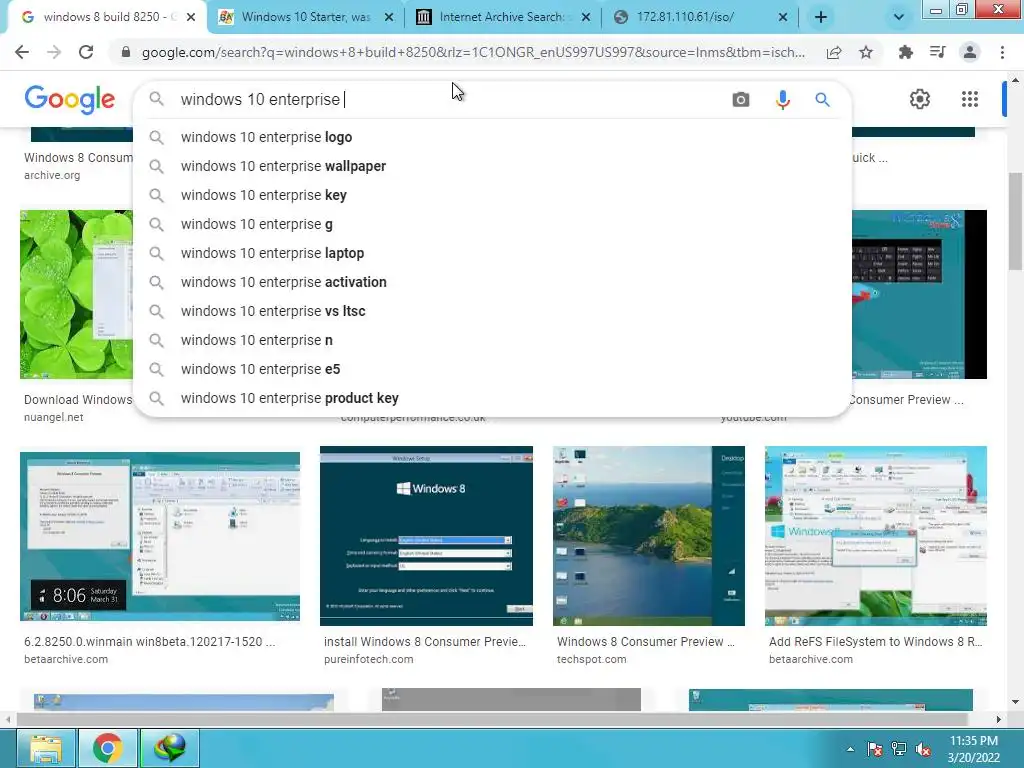This screenshot has width=1024, height=768.
Task: Open Chrome extensions puzzle icon
Action: [905, 52]
